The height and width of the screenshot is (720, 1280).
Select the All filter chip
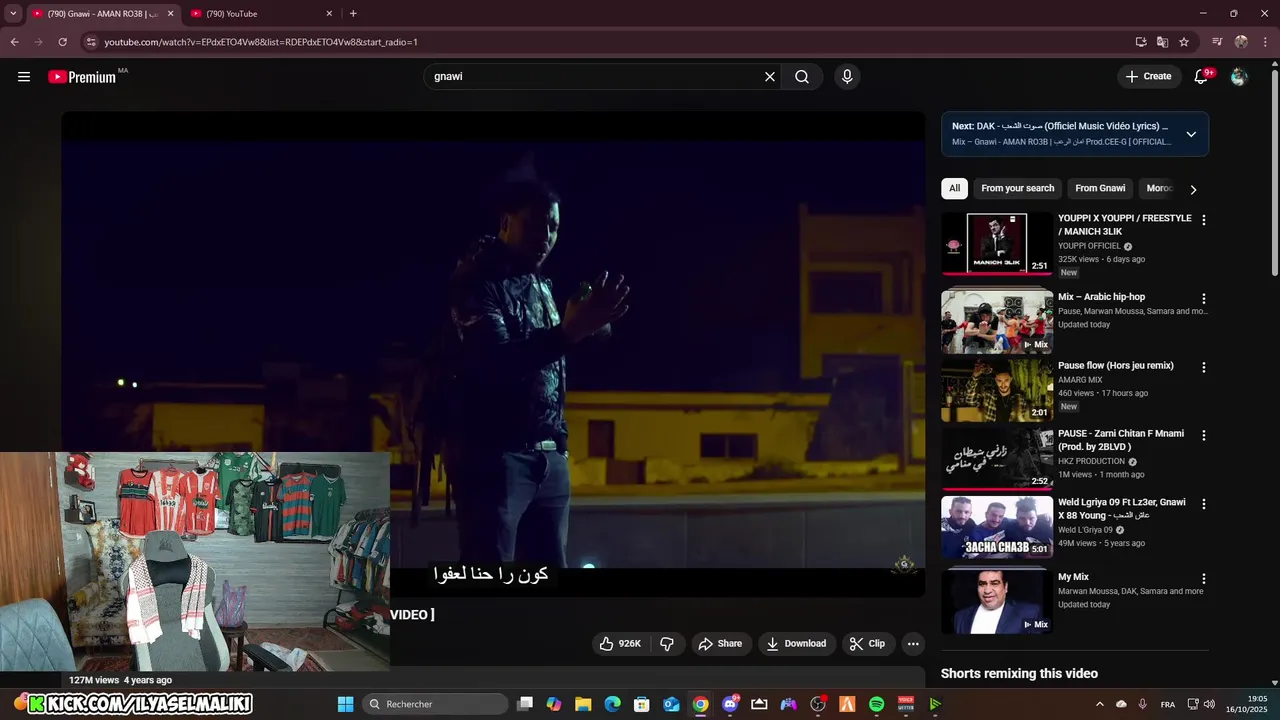[955, 188]
